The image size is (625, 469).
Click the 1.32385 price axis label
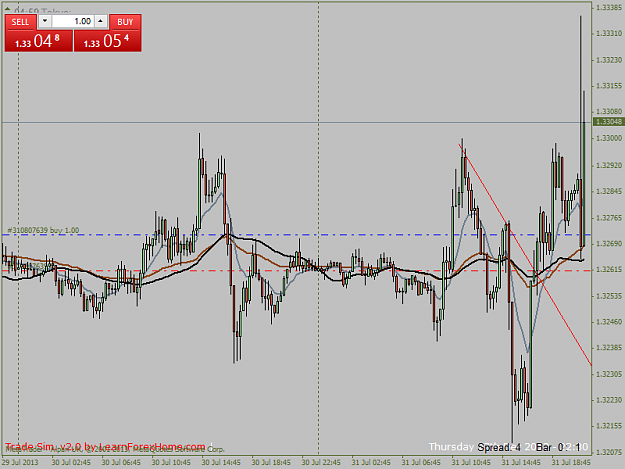[x=609, y=348]
